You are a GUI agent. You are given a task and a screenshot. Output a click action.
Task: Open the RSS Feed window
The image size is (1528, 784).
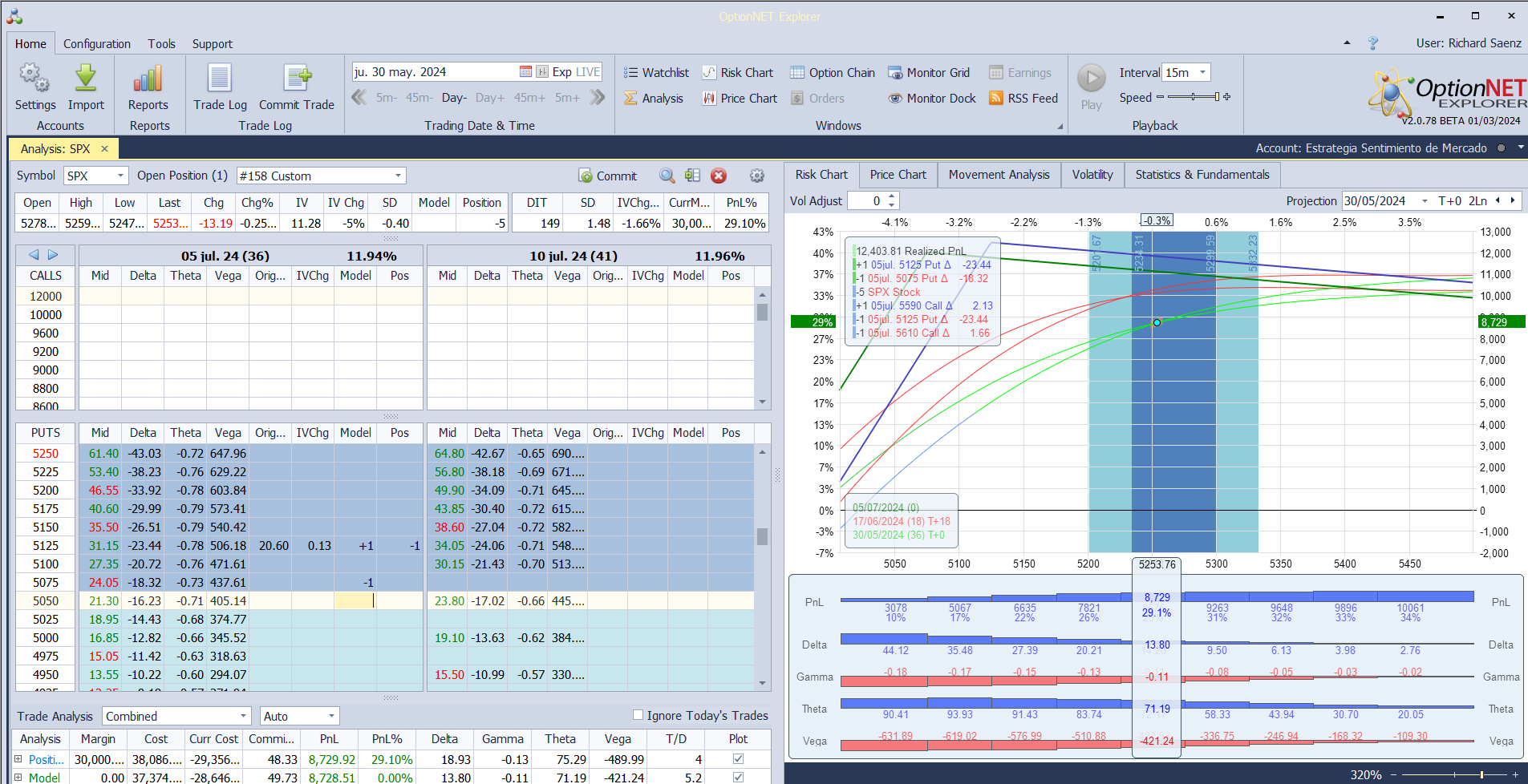(x=1023, y=99)
